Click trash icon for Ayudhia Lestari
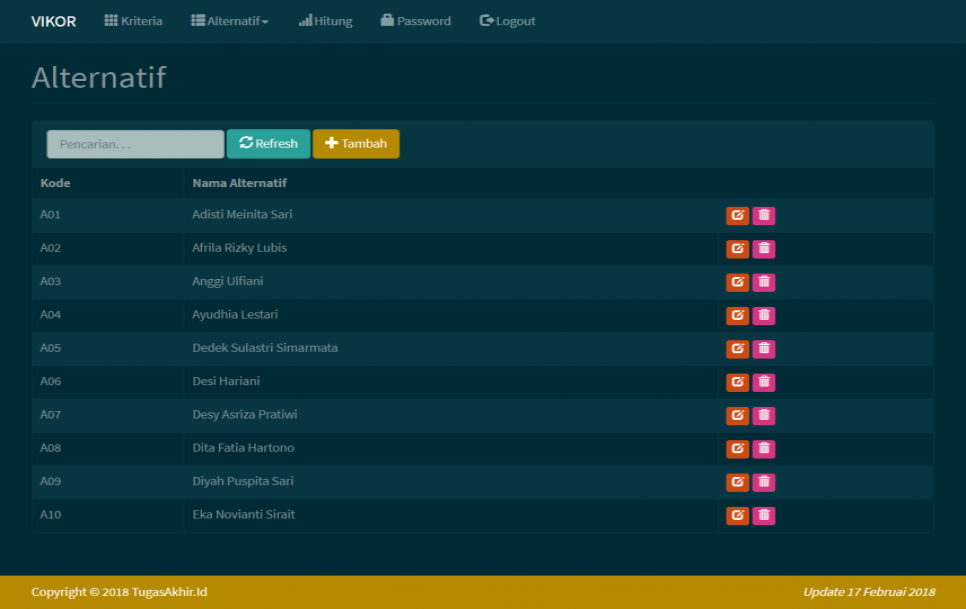The width and height of the screenshot is (966, 609). [764, 316]
